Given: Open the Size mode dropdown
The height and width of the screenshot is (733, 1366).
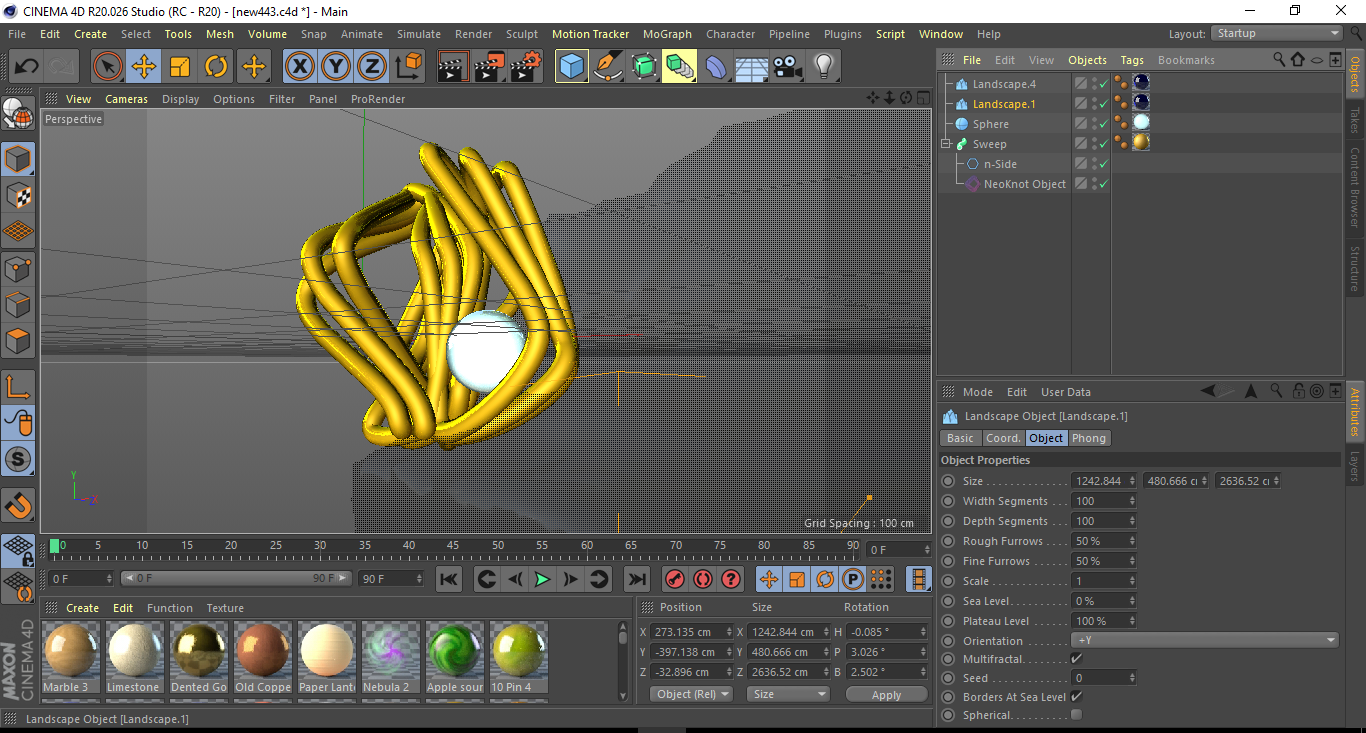Looking at the screenshot, I should (x=789, y=694).
